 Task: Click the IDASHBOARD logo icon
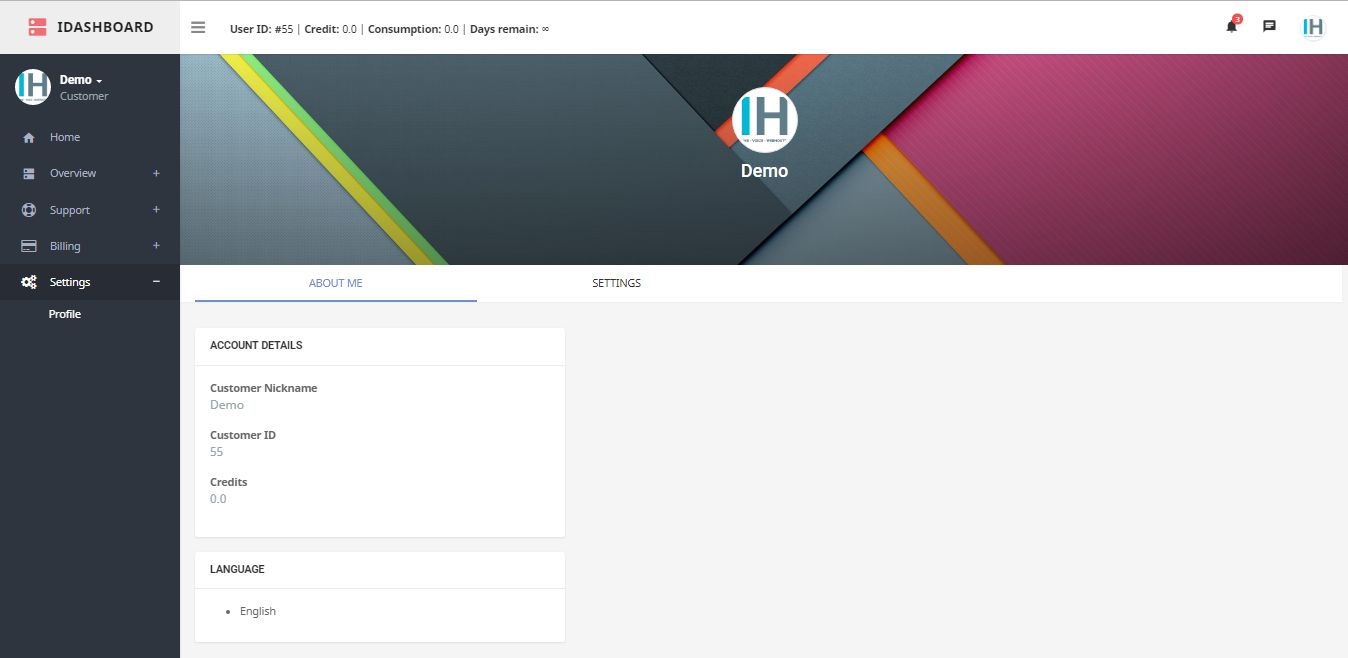click(x=37, y=27)
